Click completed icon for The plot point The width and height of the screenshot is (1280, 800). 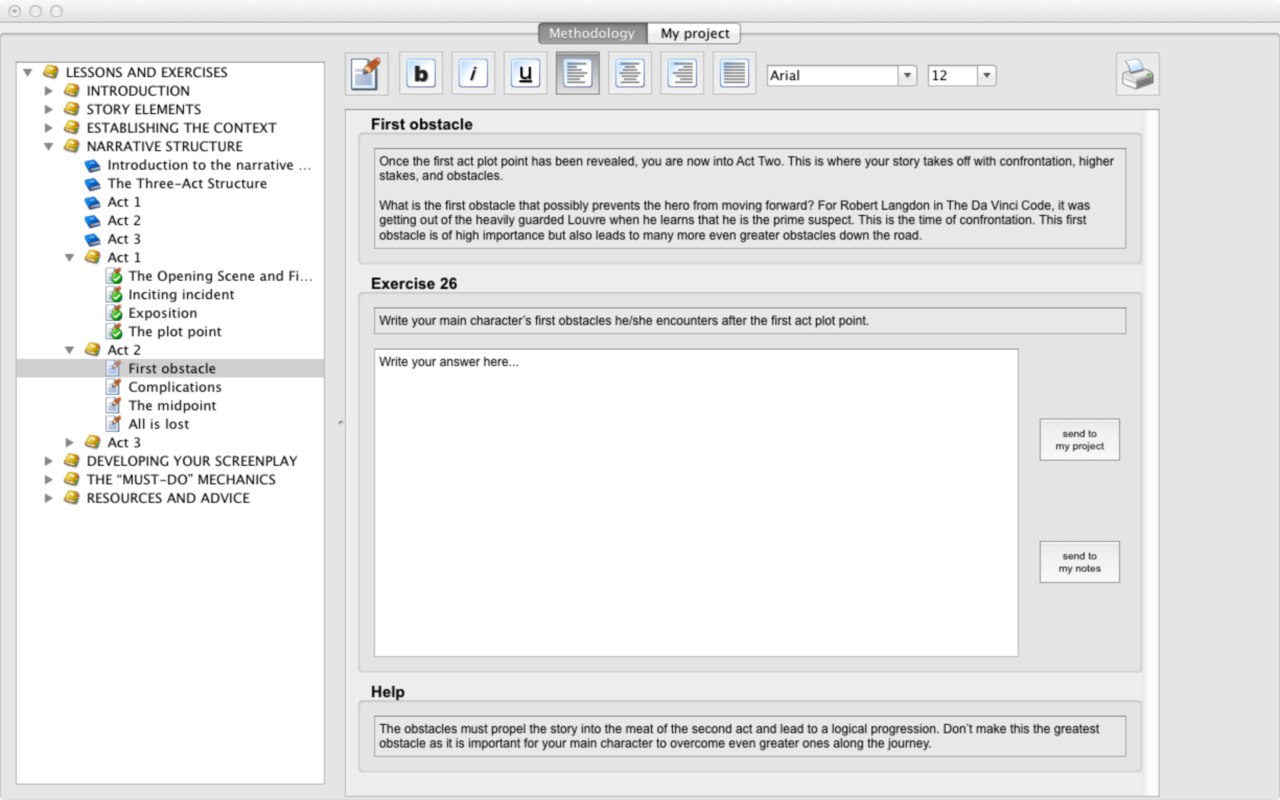[114, 331]
